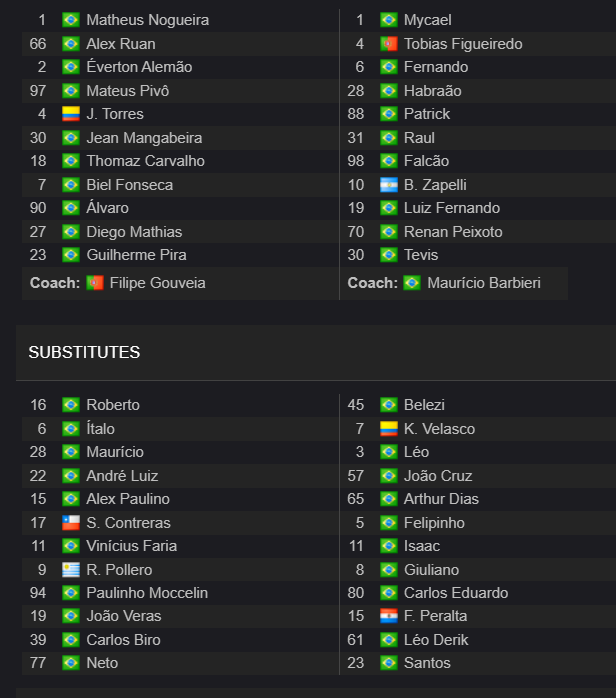
Task: Click substitute Arthur Dias's name
Action: pos(441,499)
